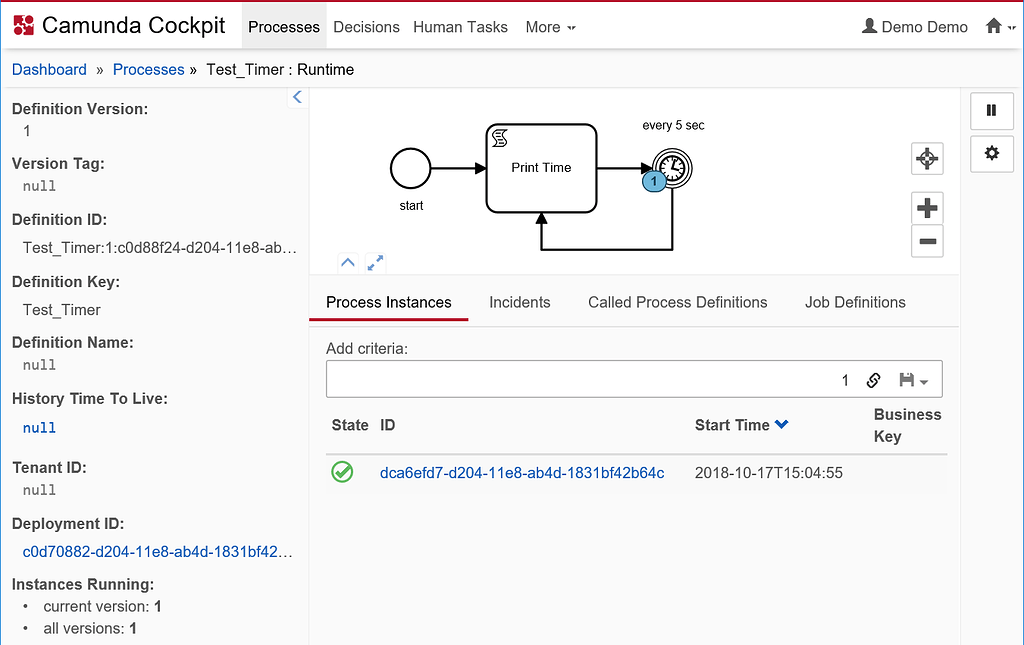Click the Add criteria search field
Image resolution: width=1024 pixels, height=645 pixels.
[x=580, y=380]
